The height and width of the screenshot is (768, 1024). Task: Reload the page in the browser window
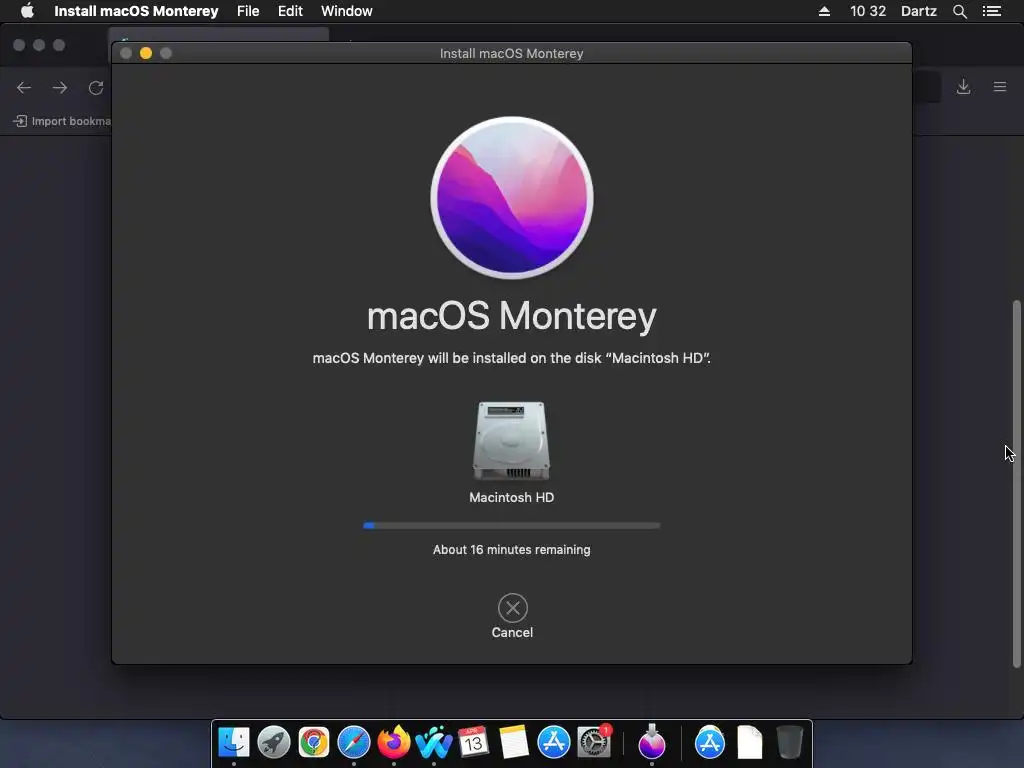click(96, 88)
